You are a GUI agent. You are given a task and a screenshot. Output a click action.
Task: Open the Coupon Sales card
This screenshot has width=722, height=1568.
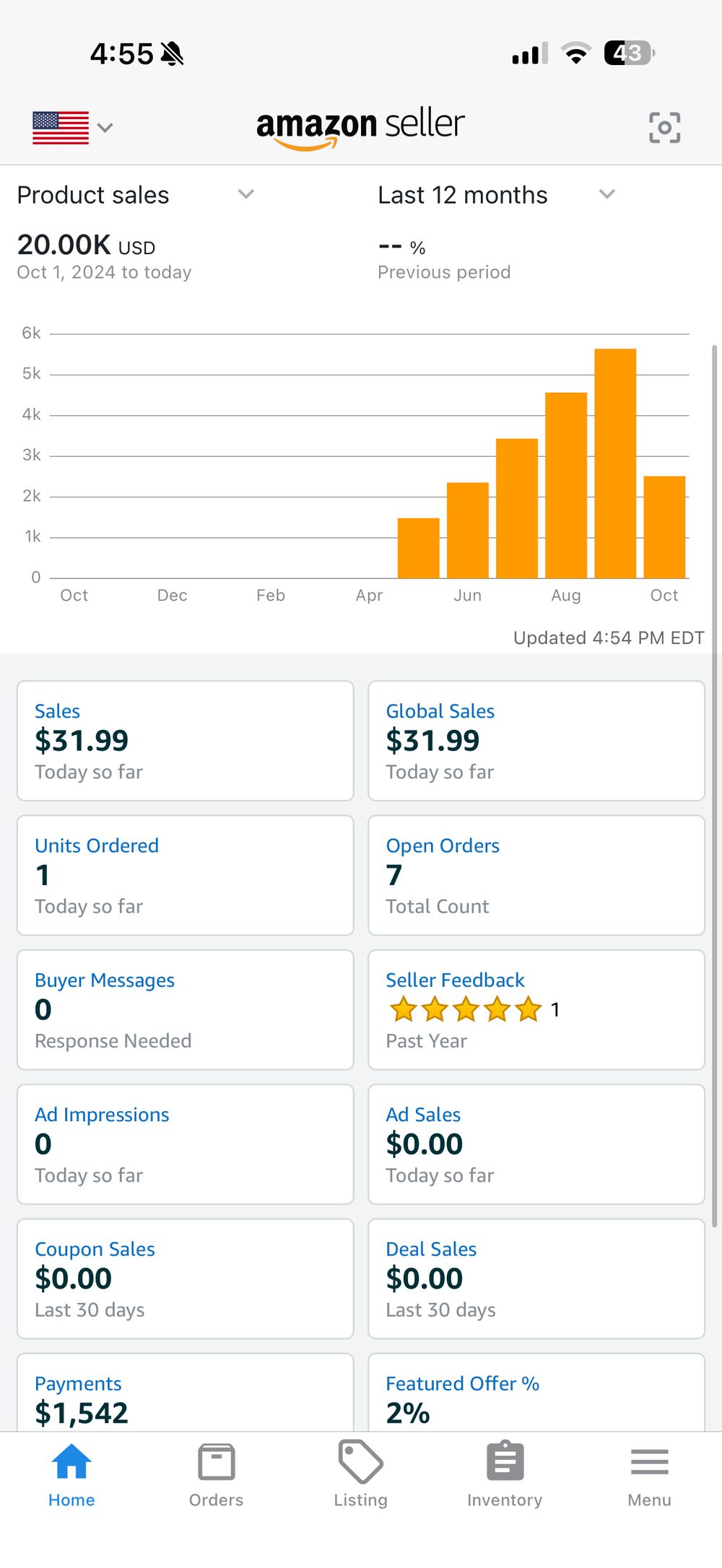click(185, 1278)
